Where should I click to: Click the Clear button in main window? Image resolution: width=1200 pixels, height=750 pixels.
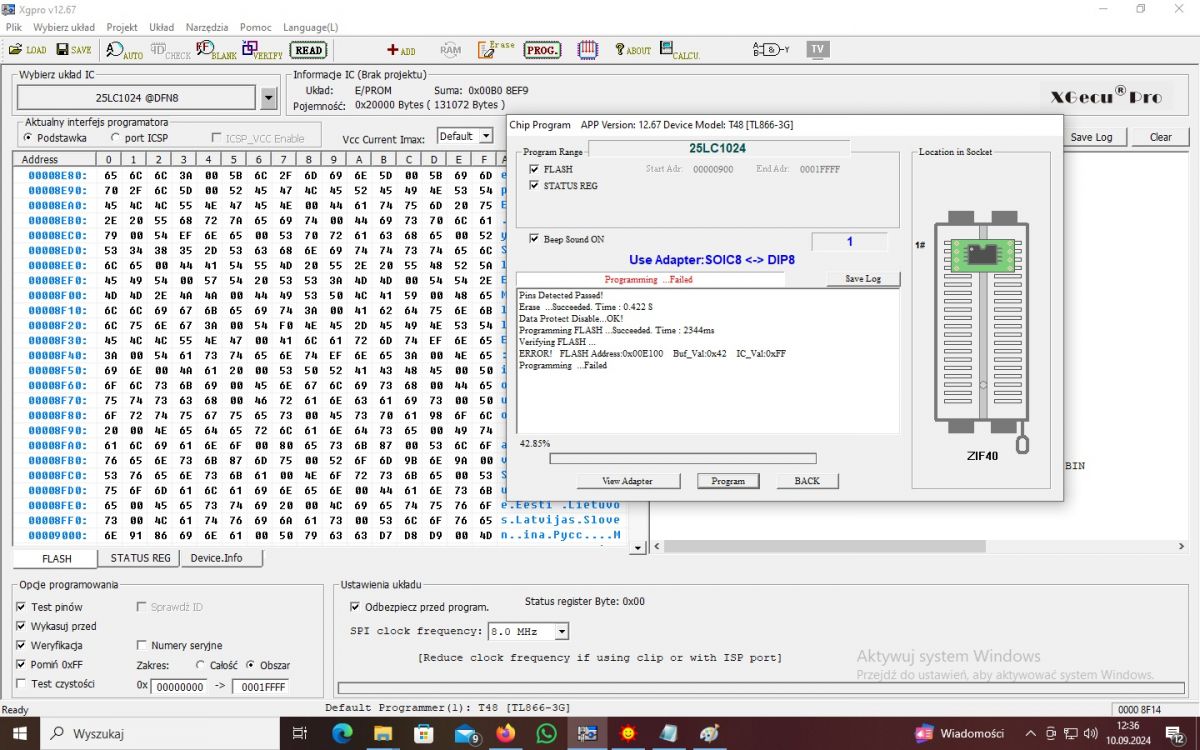[x=1160, y=137]
